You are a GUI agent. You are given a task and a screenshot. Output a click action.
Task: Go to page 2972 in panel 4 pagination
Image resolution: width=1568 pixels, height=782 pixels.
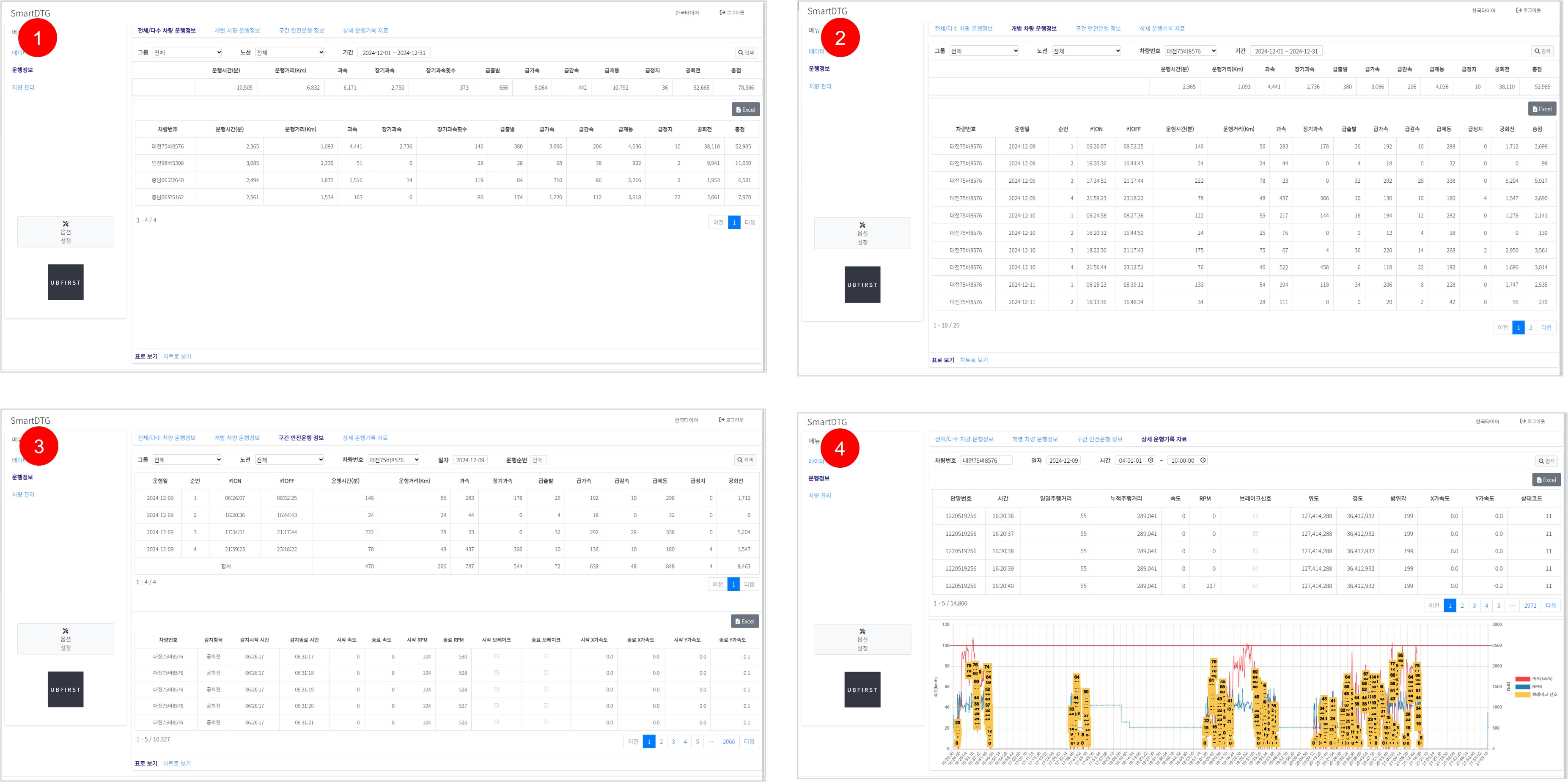pos(1530,606)
